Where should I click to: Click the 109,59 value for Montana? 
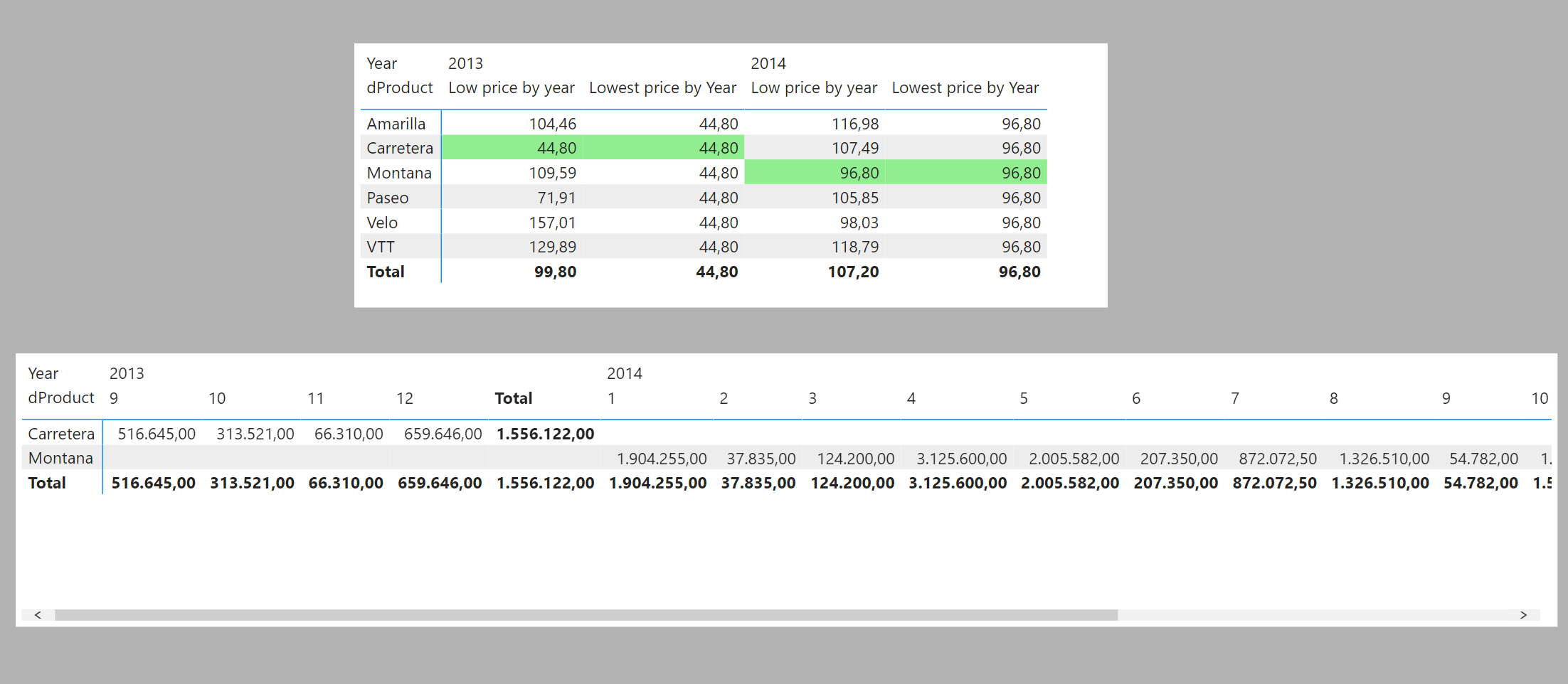pos(552,173)
